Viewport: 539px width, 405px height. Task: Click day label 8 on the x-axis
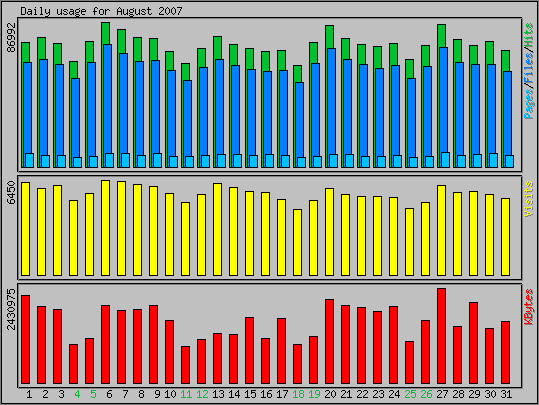141,394
